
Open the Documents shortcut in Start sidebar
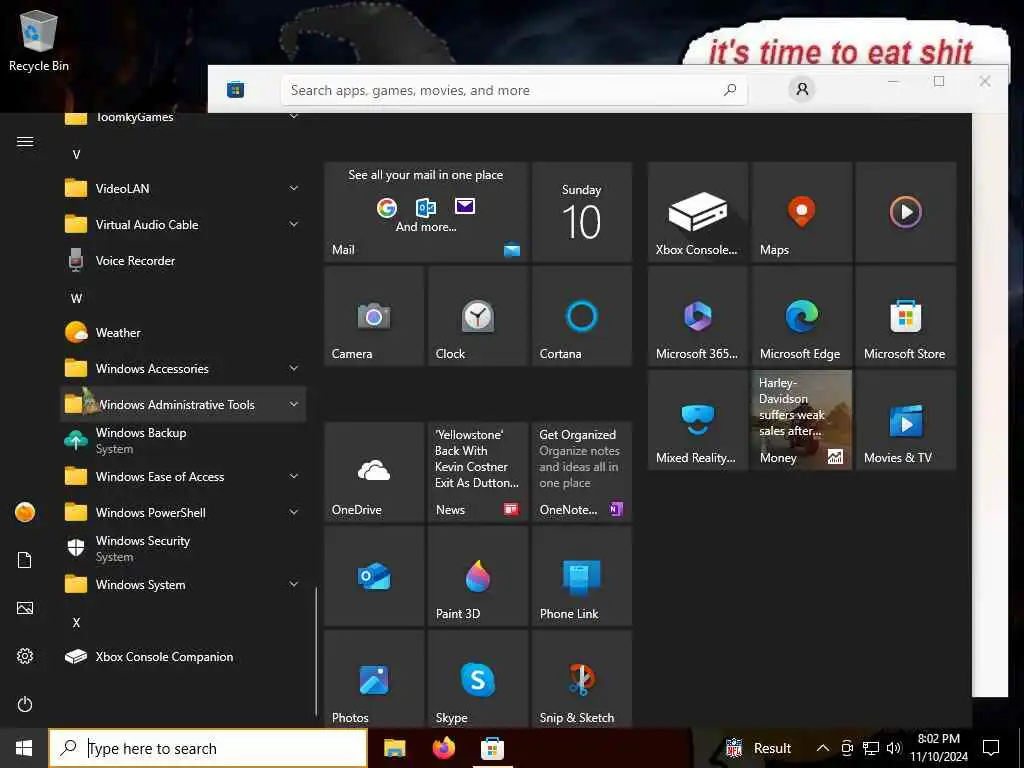25,560
